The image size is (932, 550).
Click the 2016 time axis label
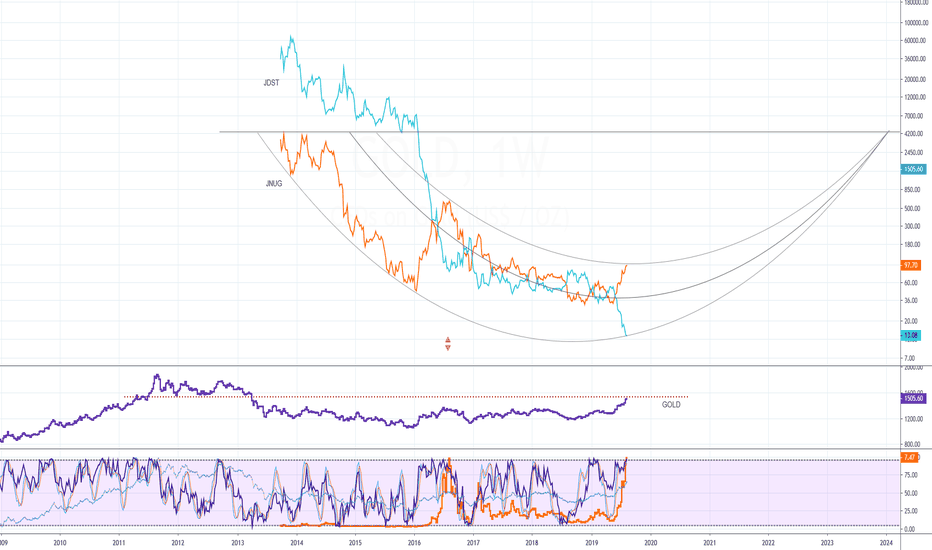414,543
